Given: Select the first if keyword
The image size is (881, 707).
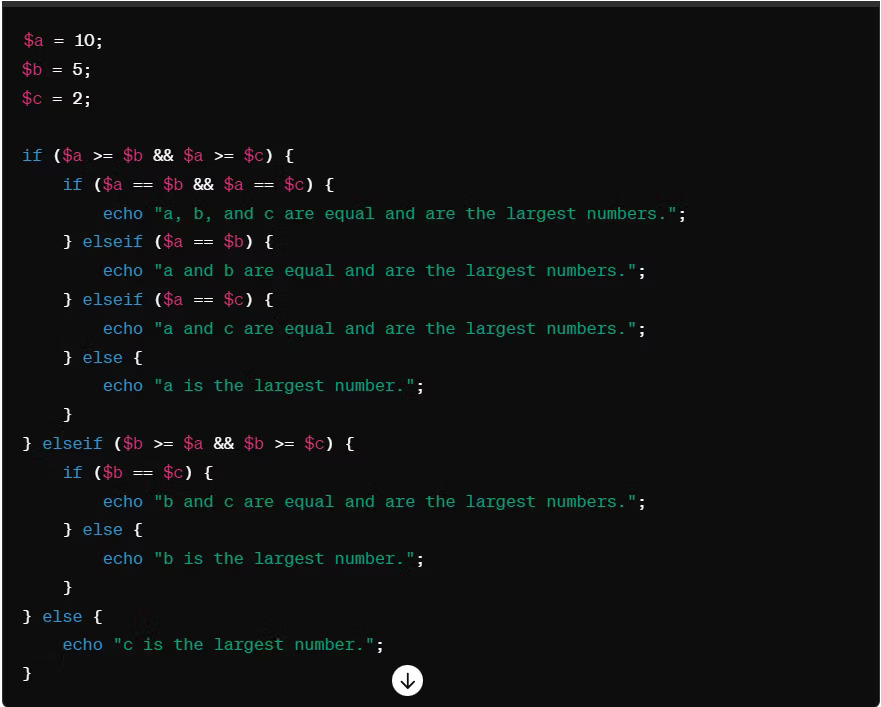Looking at the screenshot, I should point(31,155).
